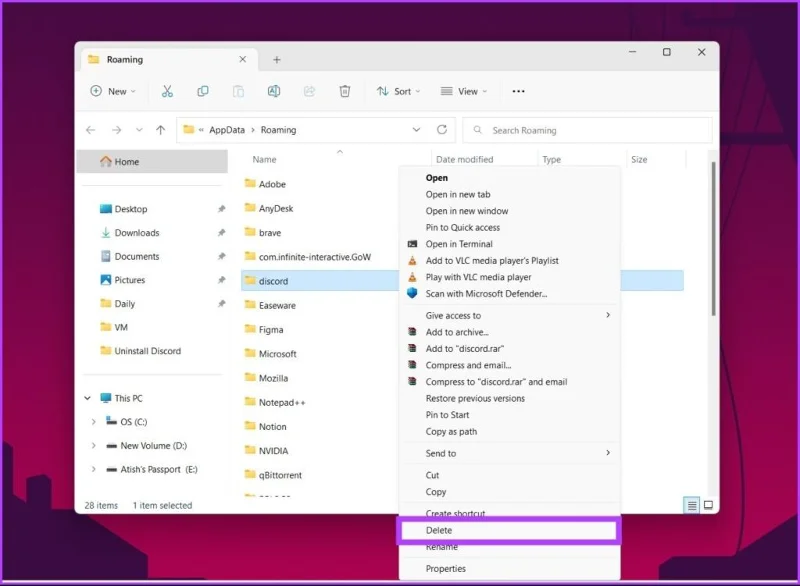Add a new tab with plus button

[277, 60]
